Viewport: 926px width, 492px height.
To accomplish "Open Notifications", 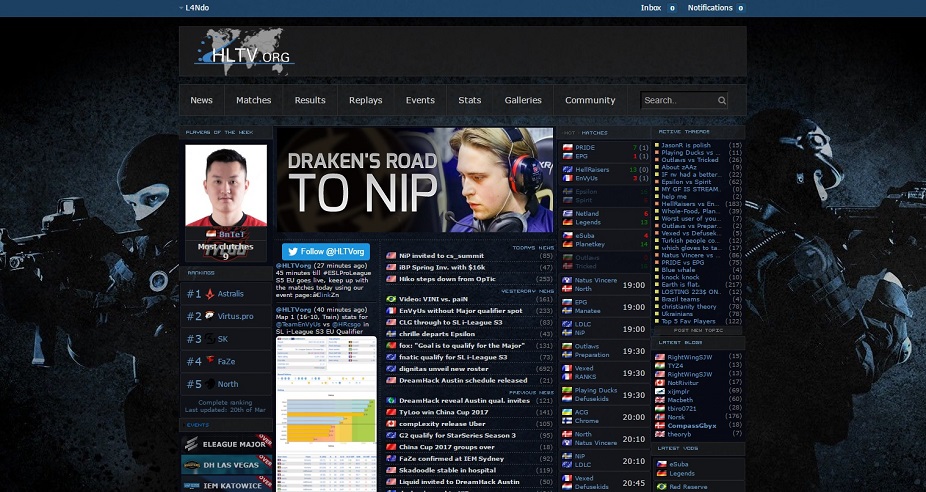I will 716,8.
